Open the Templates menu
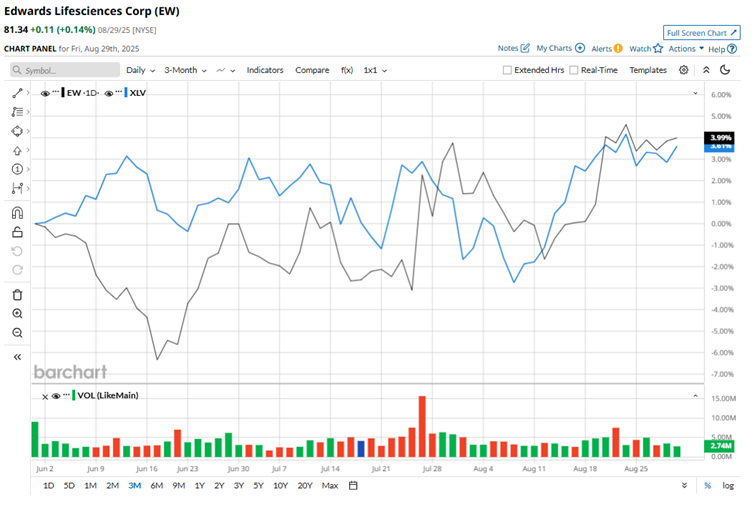 [648, 70]
